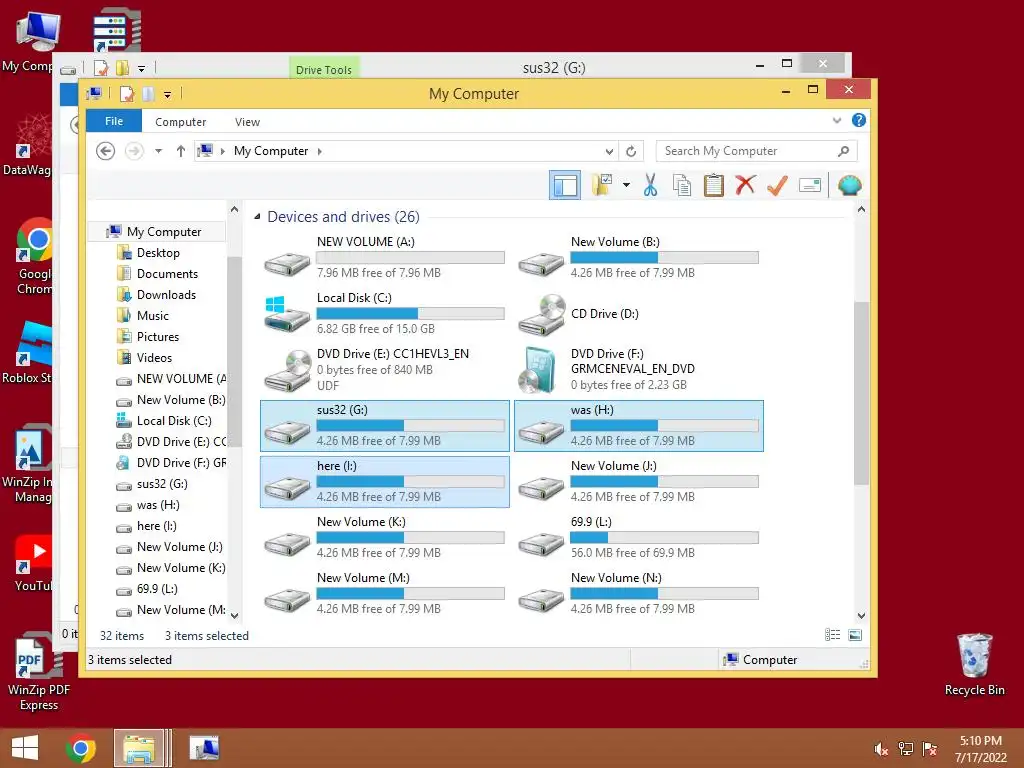Toggle the navigation pane toolbar button
The height and width of the screenshot is (768, 1024).
pyautogui.click(x=564, y=185)
